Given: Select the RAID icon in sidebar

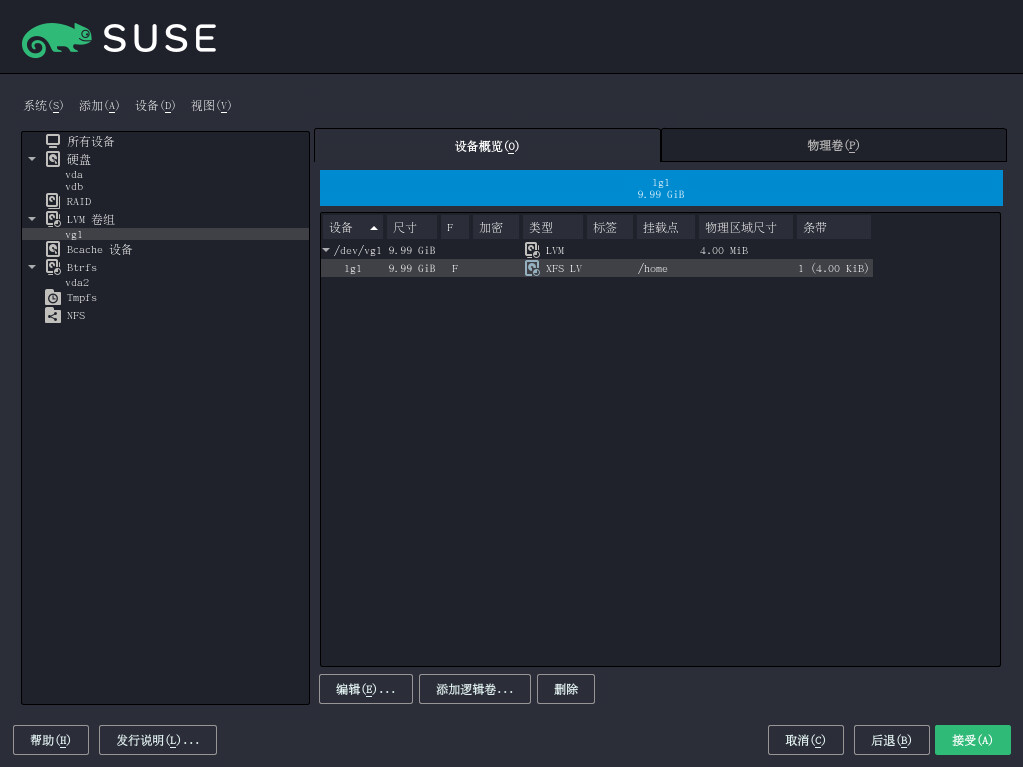Looking at the screenshot, I should [x=53, y=201].
